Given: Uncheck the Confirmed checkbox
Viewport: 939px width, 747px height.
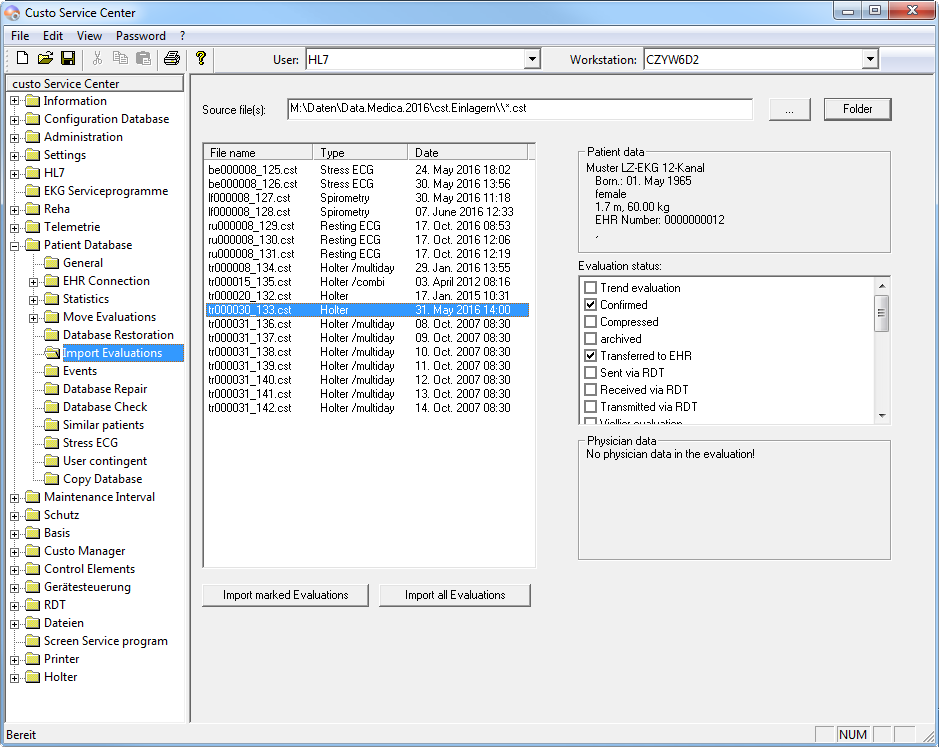Looking at the screenshot, I should tap(590, 304).
